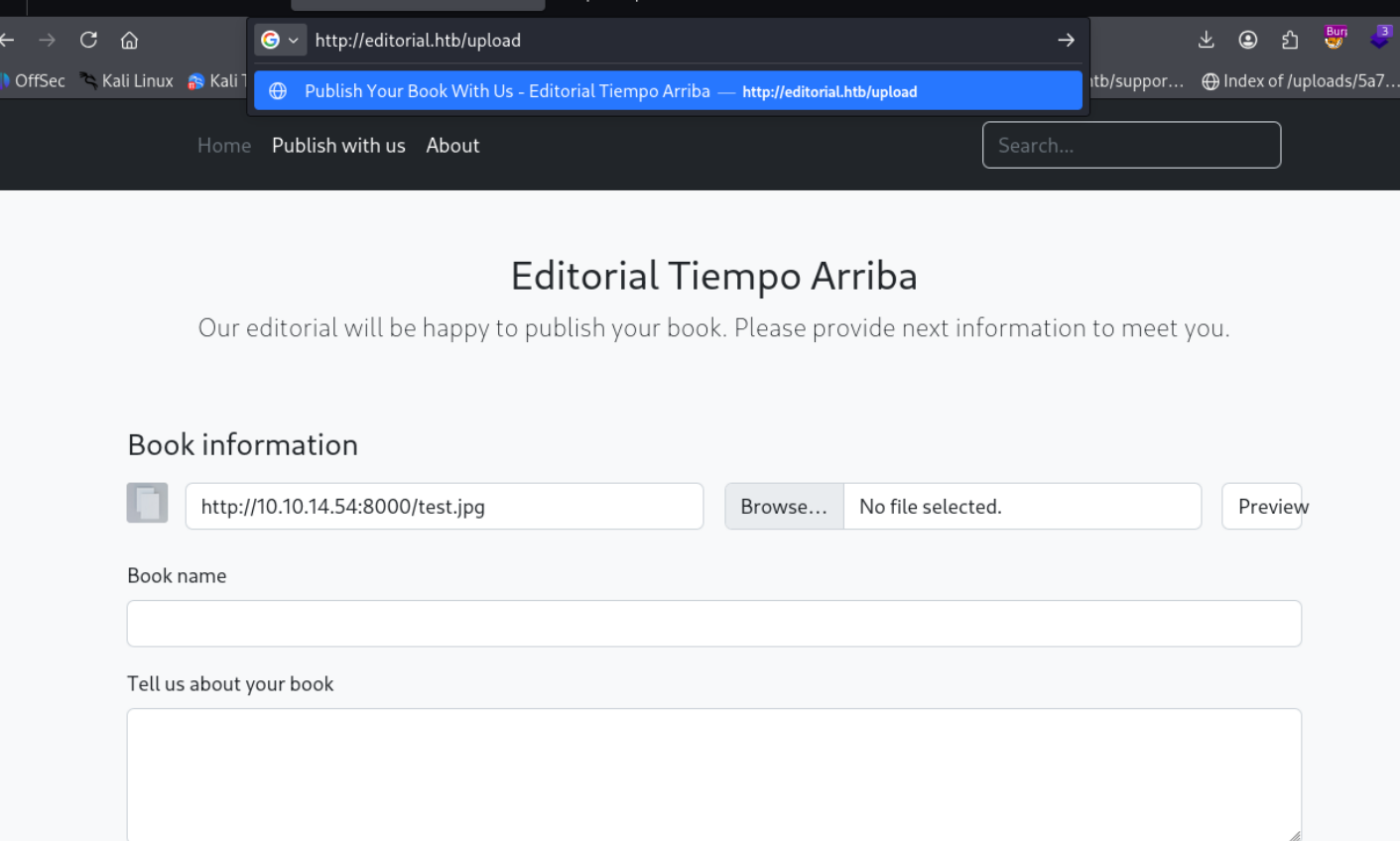
Task: Open the Kali Linux bookmark
Action: (127, 81)
